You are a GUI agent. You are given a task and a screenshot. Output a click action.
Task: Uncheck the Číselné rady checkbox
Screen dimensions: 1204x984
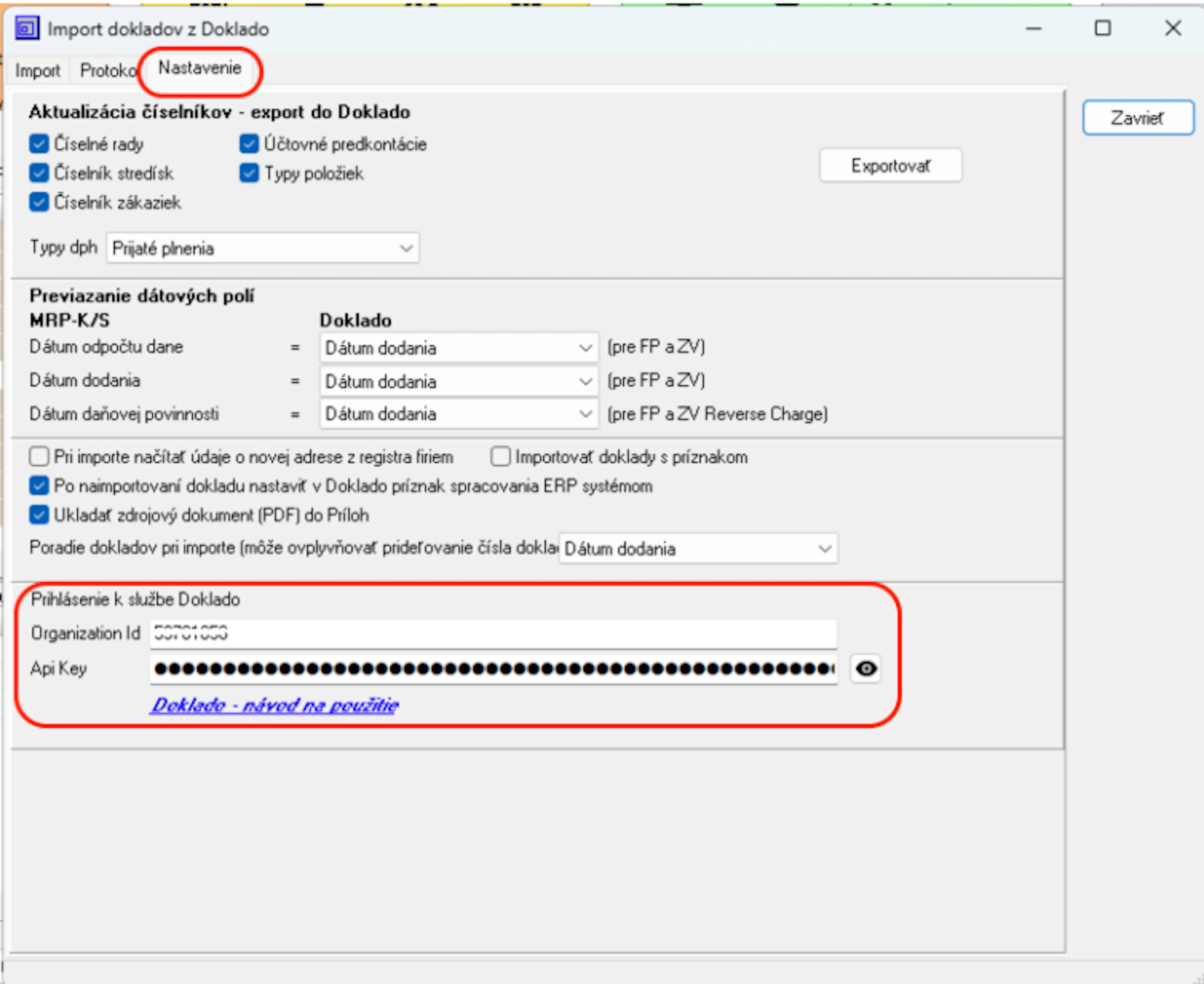39,144
